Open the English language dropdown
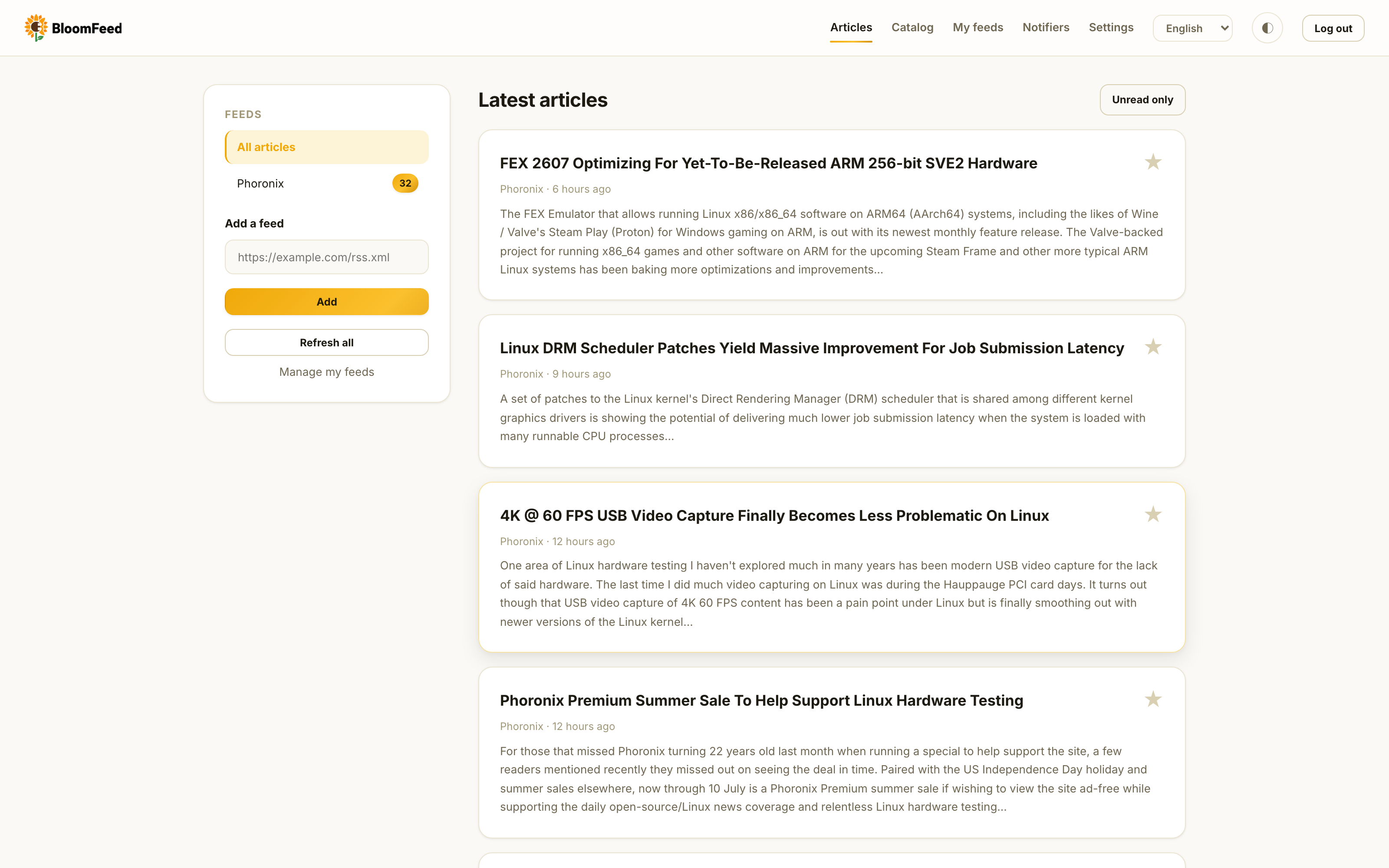The image size is (1389, 868). coord(1193,28)
